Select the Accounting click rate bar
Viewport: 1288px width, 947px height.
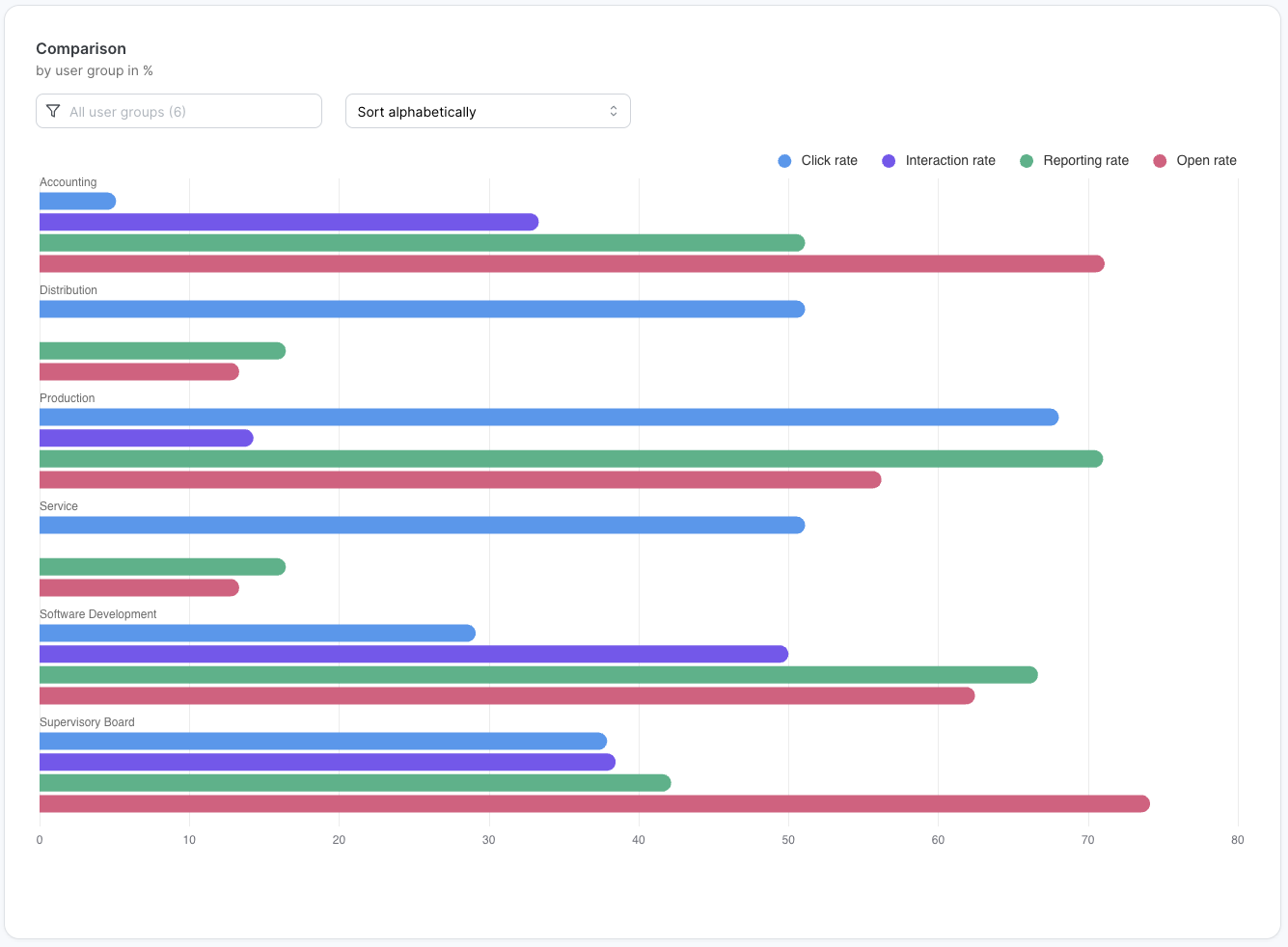(77, 202)
